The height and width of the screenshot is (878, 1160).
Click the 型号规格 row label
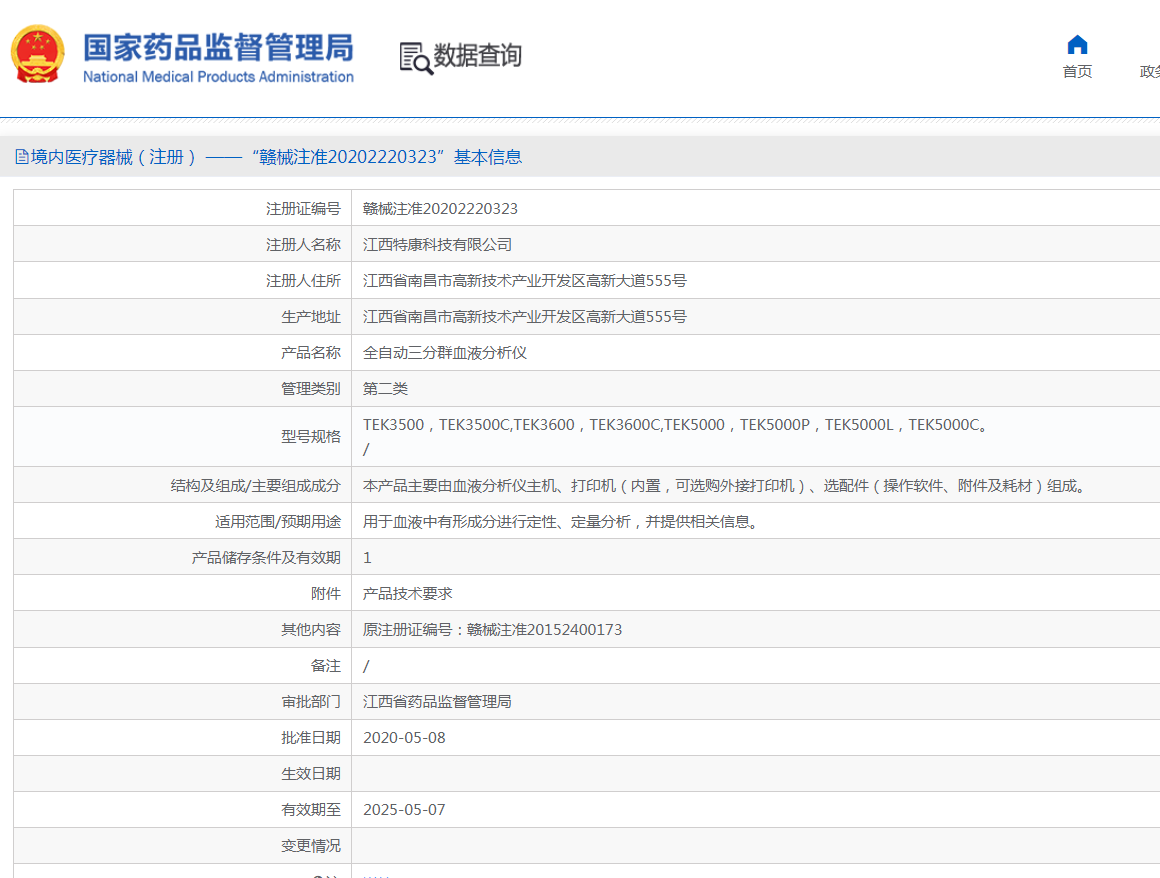311,437
